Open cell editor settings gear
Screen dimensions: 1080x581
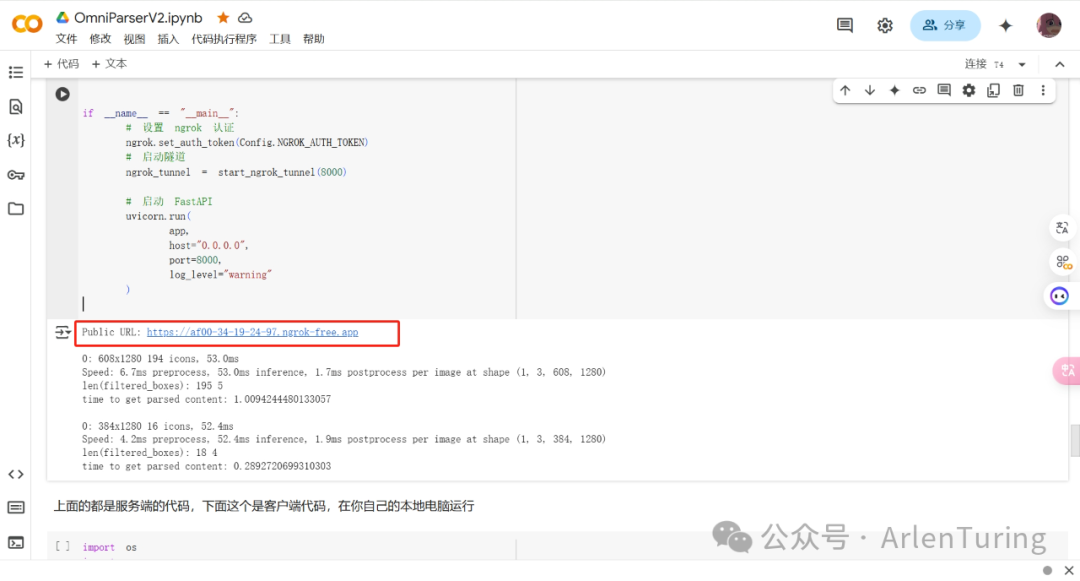[x=969, y=90]
